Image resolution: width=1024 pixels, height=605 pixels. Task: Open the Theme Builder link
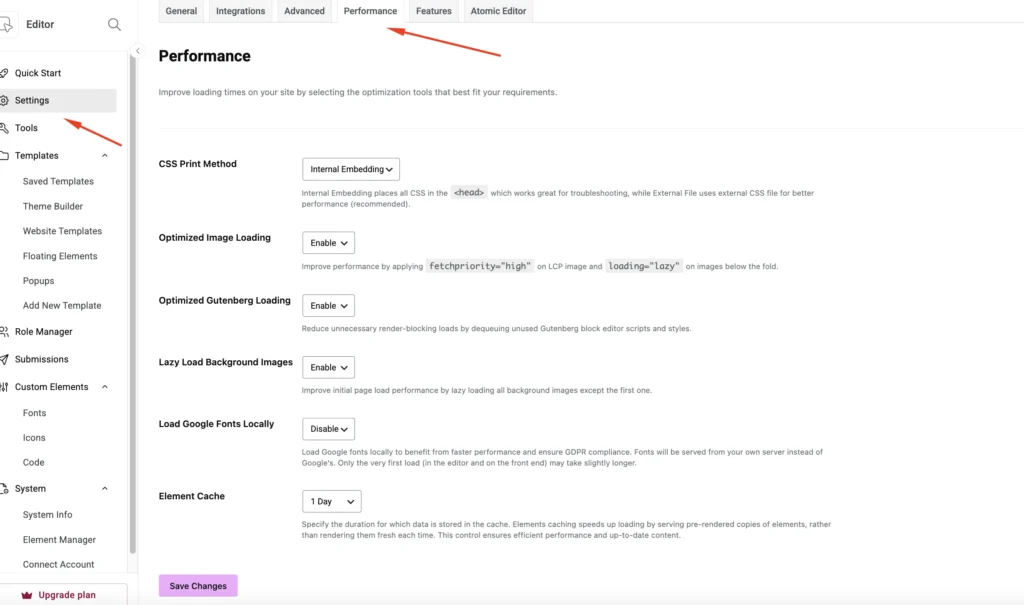[x=53, y=206]
